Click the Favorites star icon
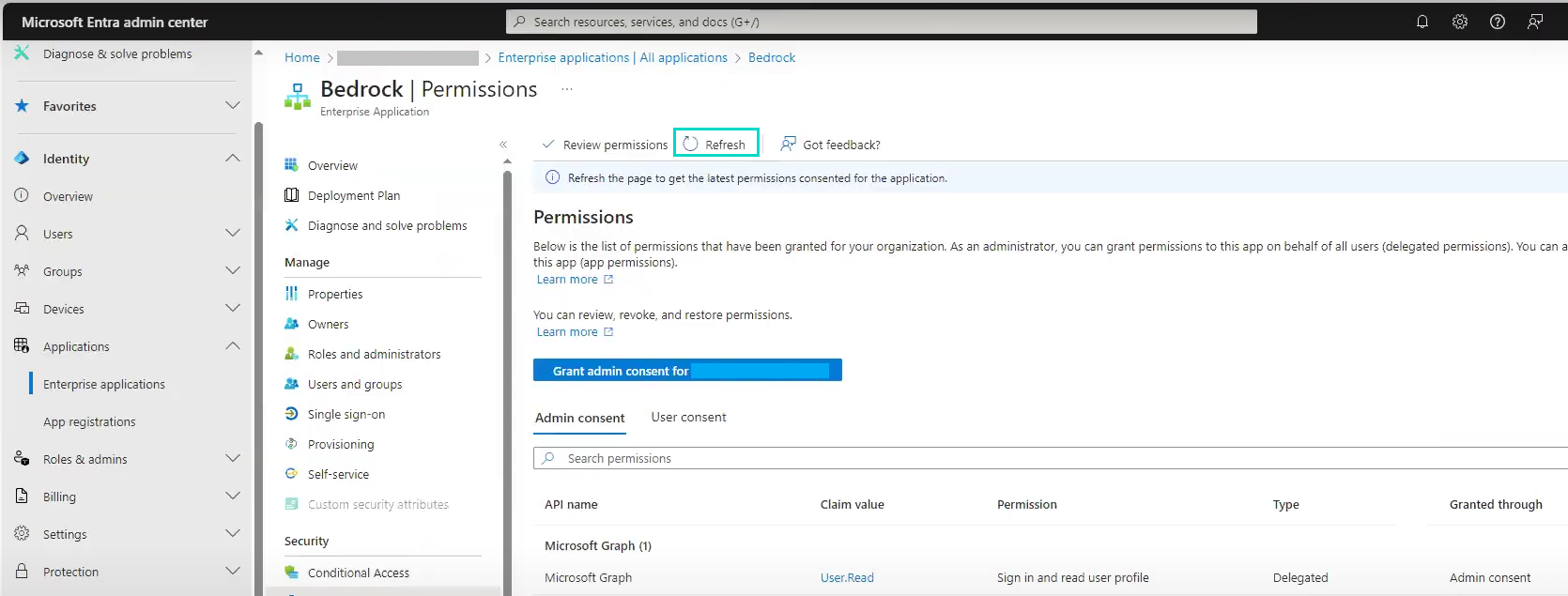The width and height of the screenshot is (1568, 596). [22, 106]
